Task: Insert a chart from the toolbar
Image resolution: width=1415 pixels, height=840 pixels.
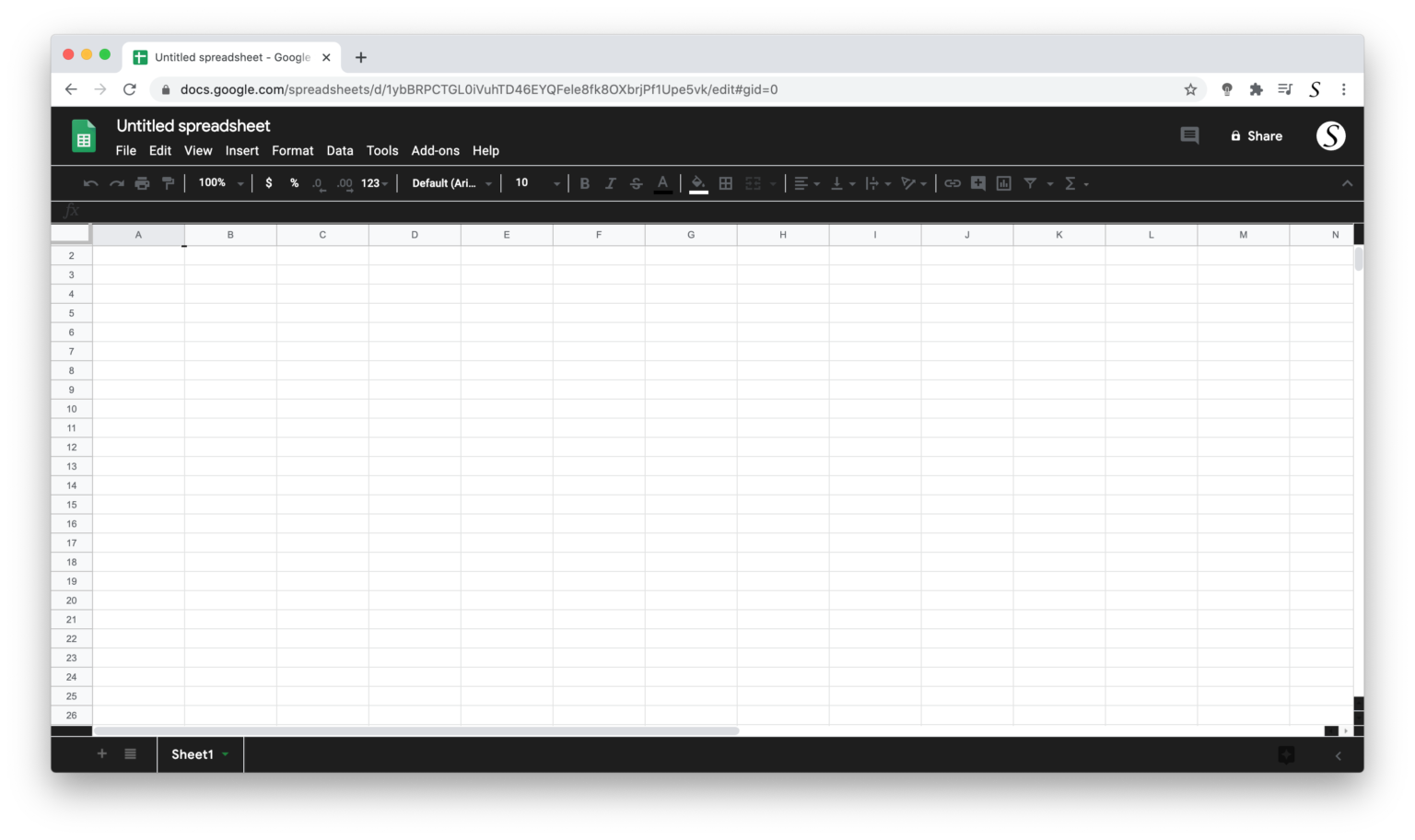Action: [1003, 183]
